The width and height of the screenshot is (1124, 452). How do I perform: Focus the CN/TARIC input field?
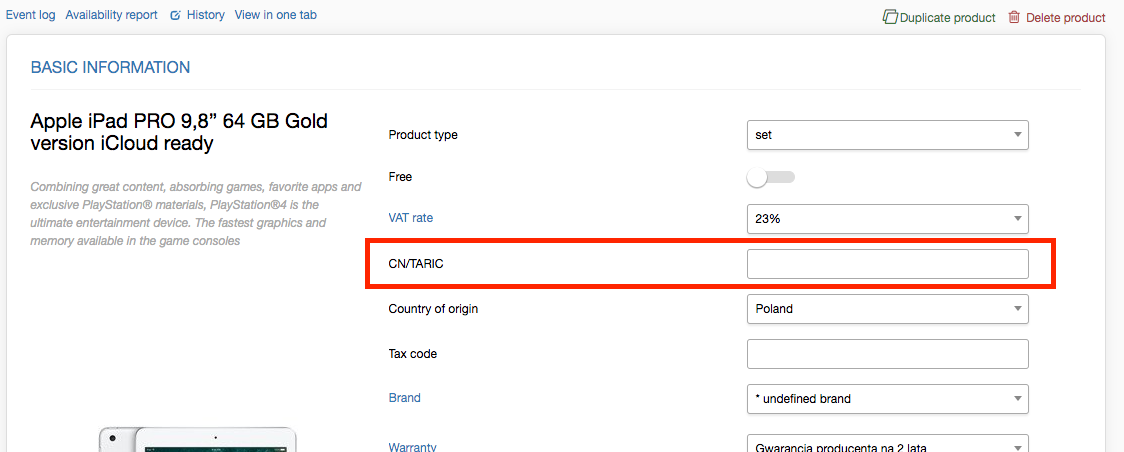point(887,264)
